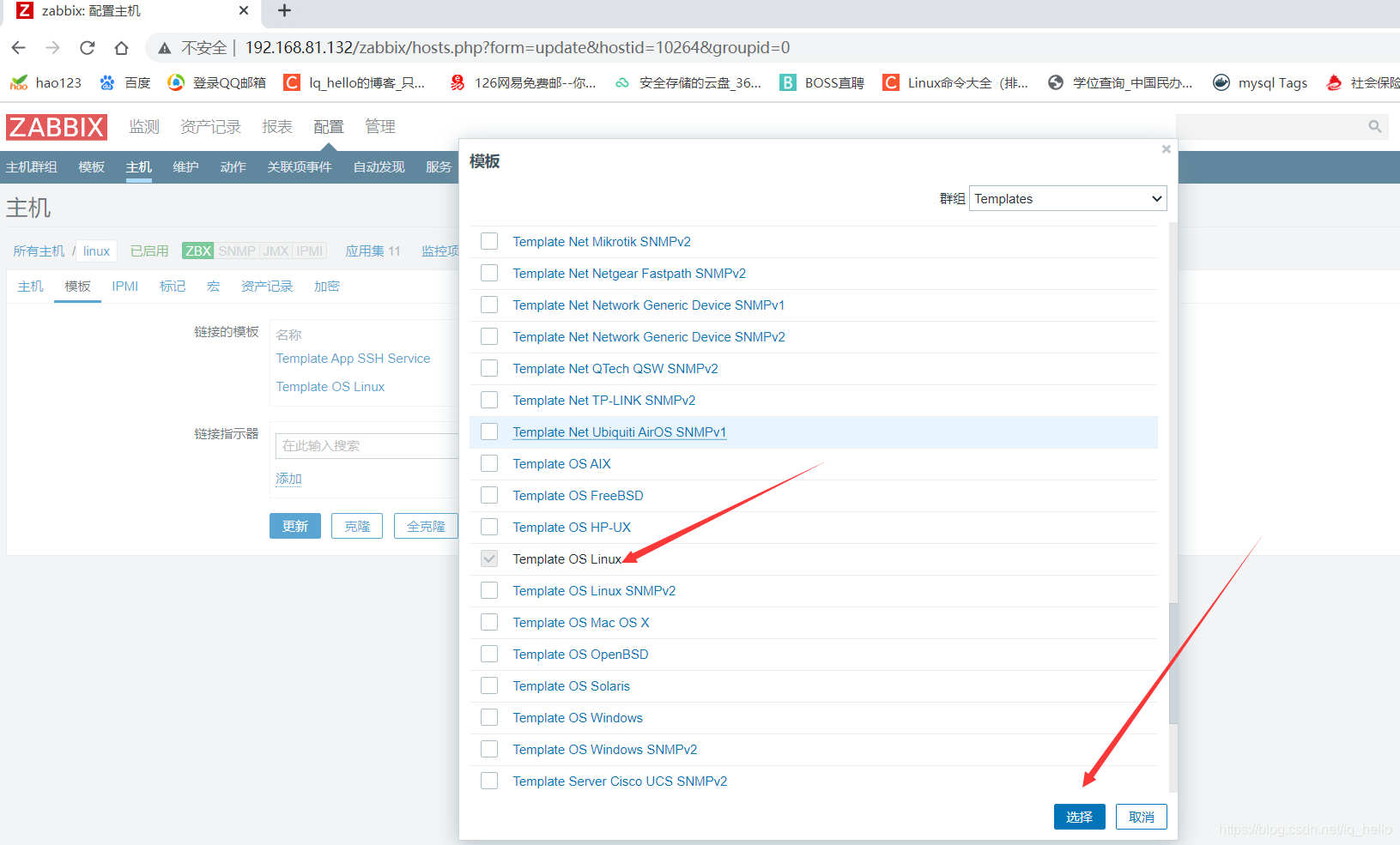
Task: Check Template Net TP-LINK SNMPv2
Action: click(x=489, y=400)
